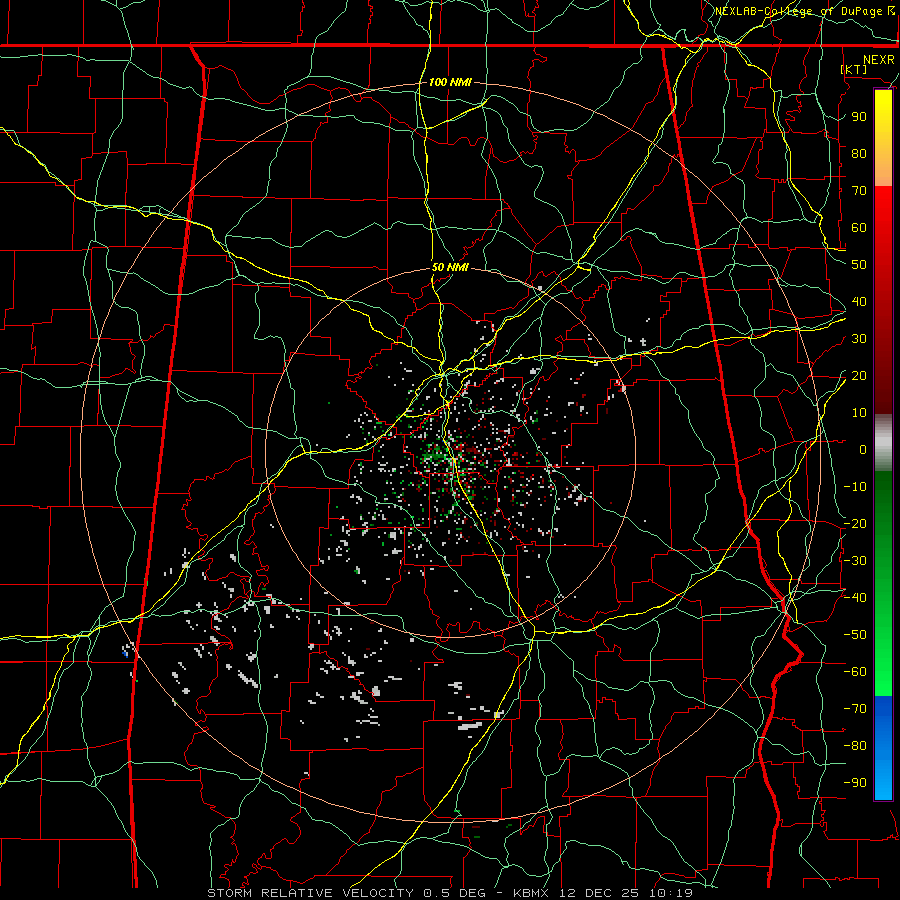Click the -20 value on the velocity scale

pyautogui.click(x=855, y=524)
